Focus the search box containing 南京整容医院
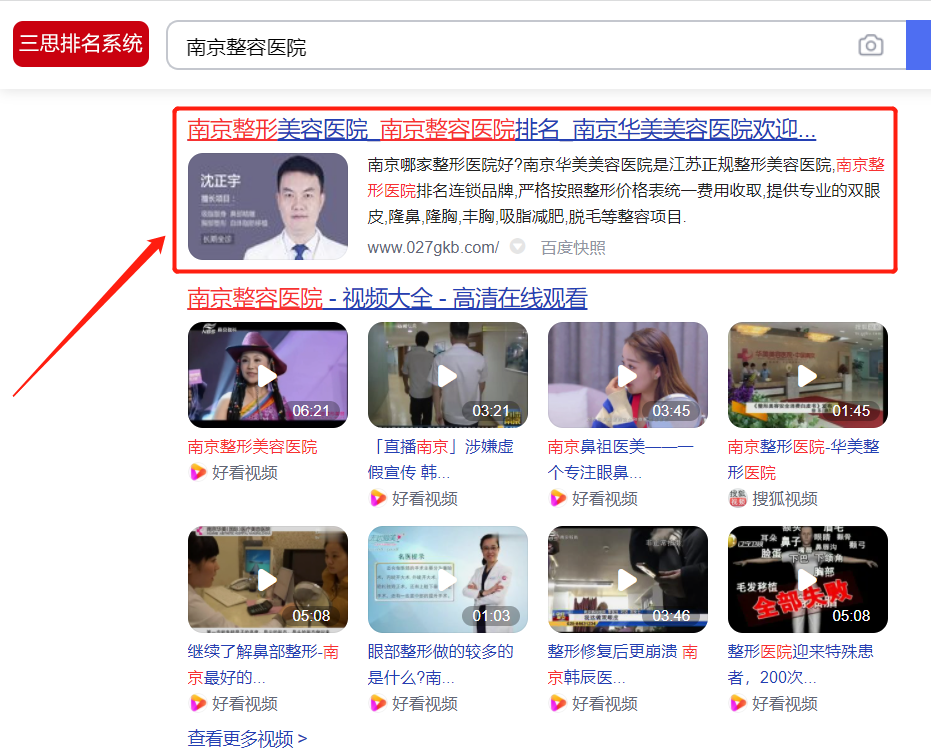This screenshot has width=931, height=751. 536,46
